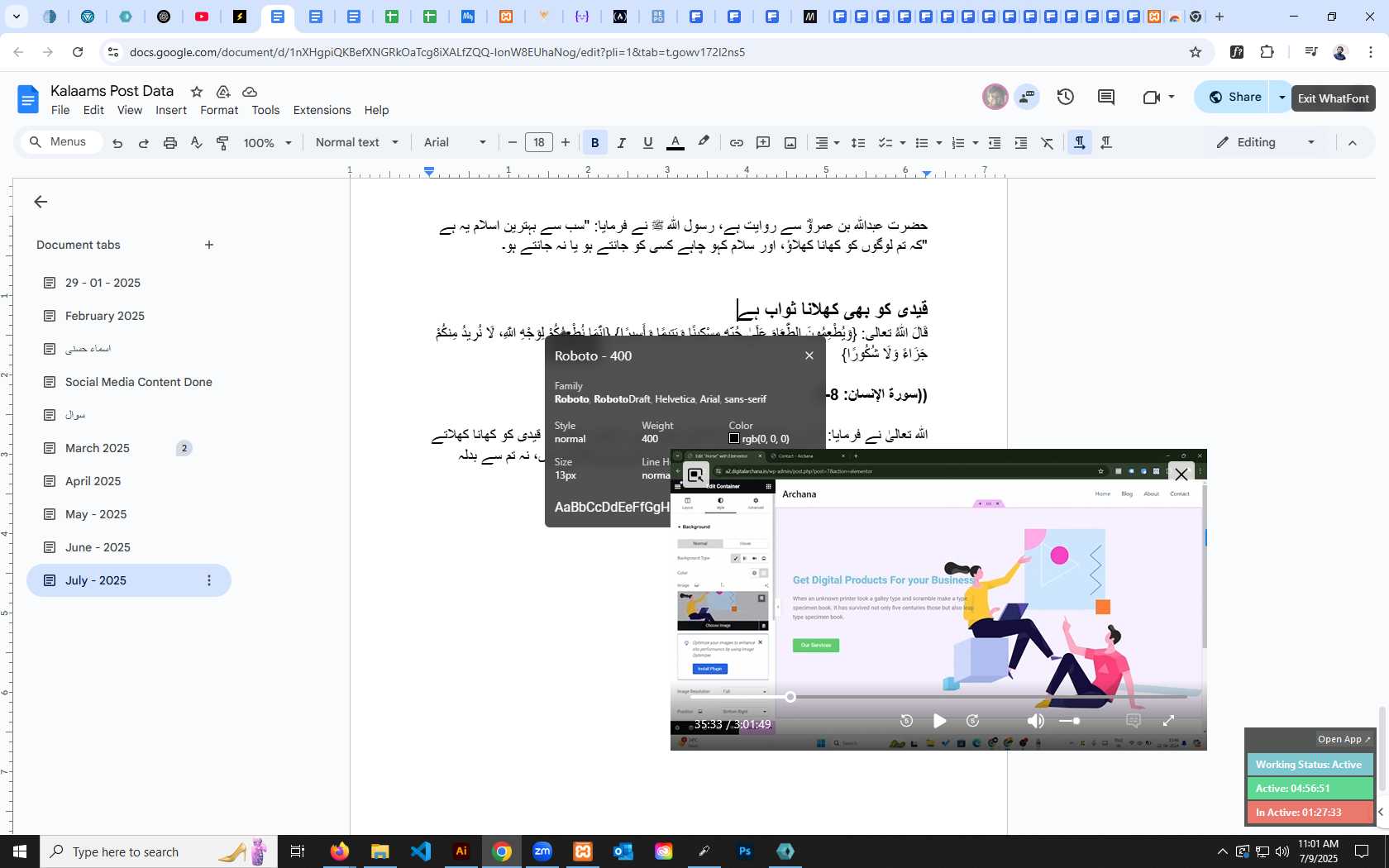Screen dimensions: 1389x868
Task: Increase paragraph indent
Action: [1021, 143]
